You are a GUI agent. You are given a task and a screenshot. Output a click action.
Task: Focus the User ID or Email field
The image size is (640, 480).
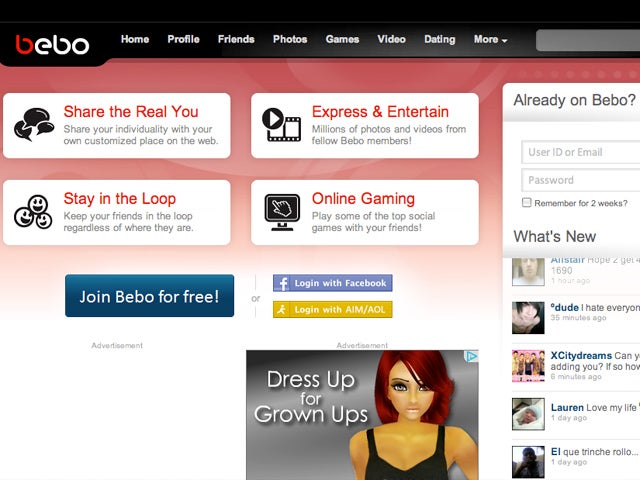click(580, 152)
